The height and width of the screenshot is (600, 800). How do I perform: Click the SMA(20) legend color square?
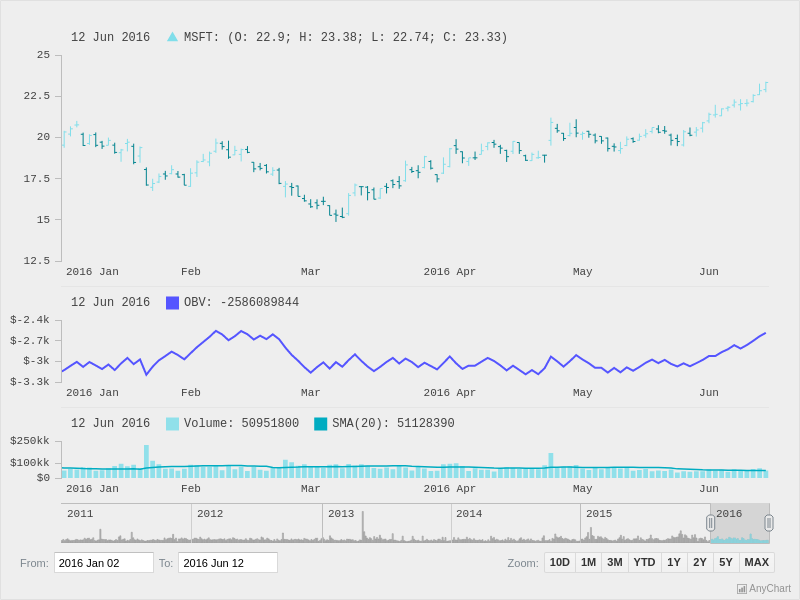point(320,423)
